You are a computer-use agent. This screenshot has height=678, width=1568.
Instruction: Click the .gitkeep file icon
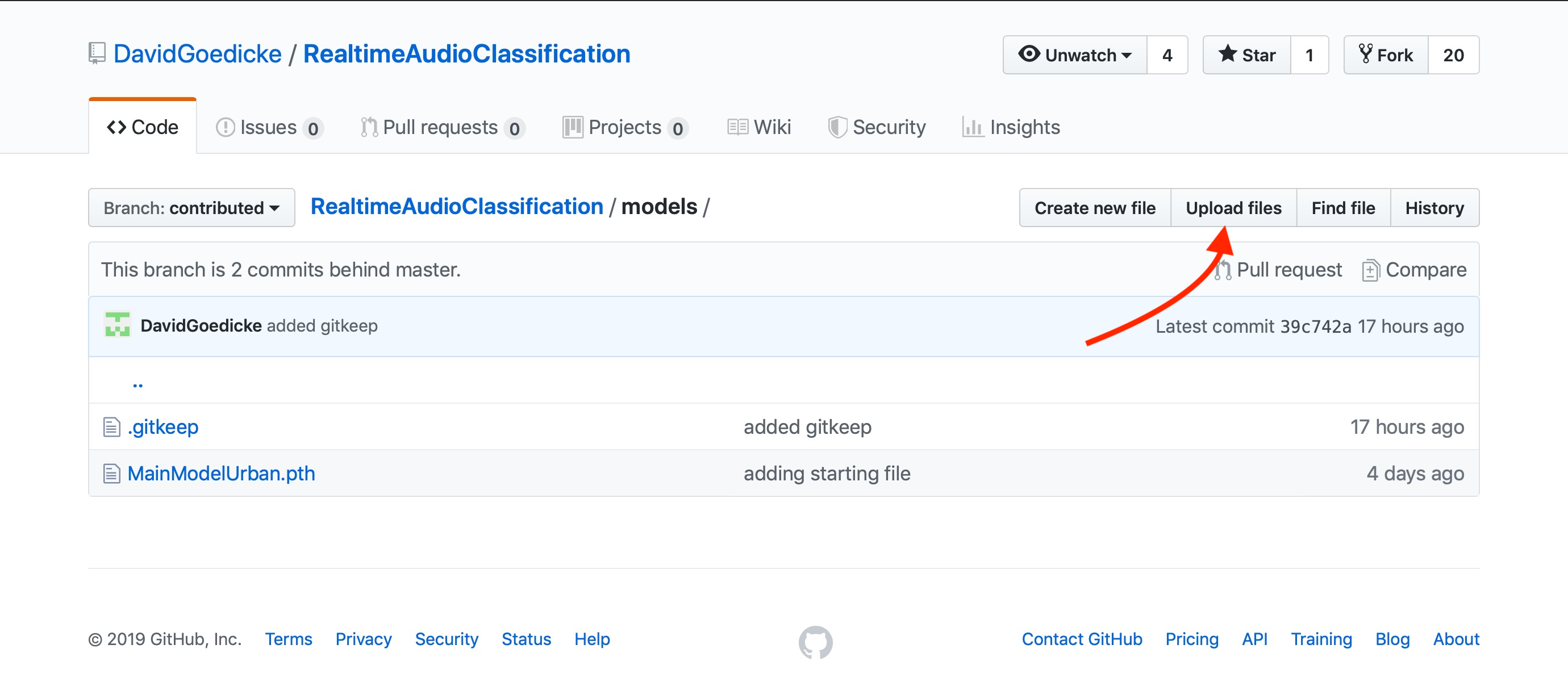[111, 426]
